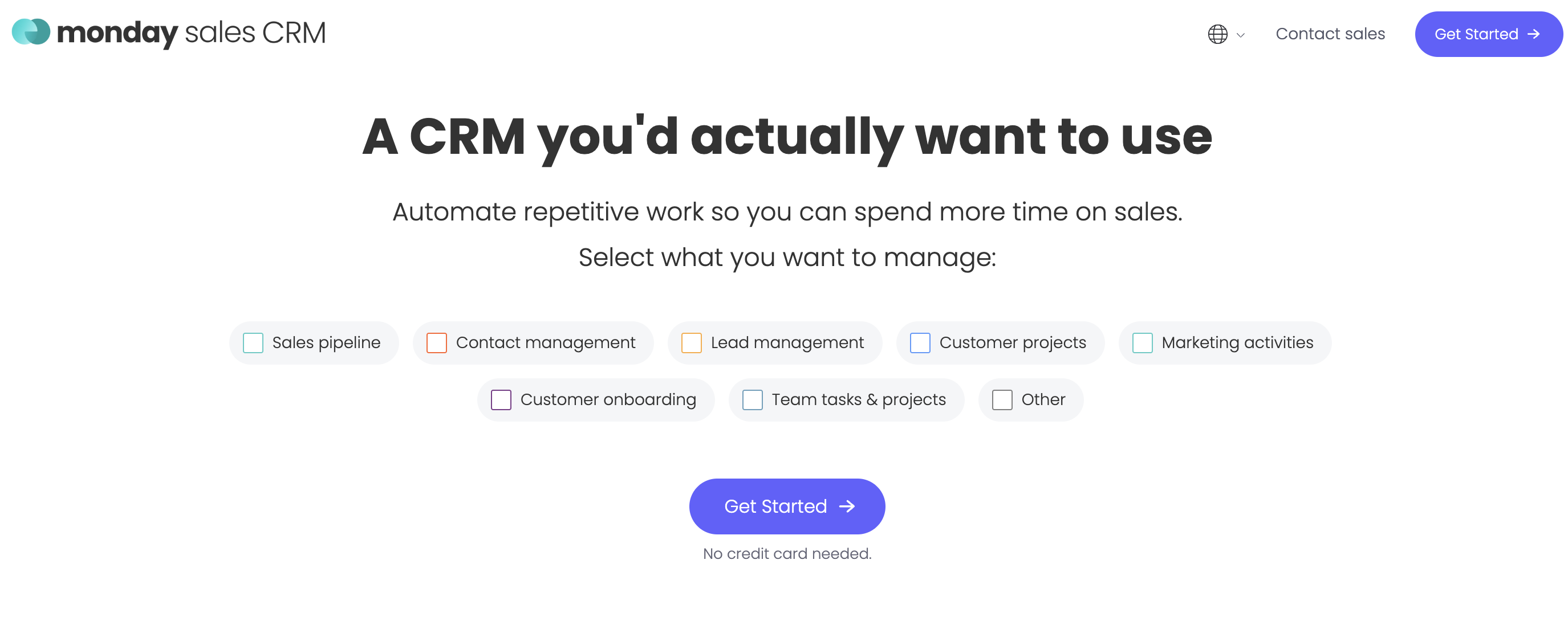Viewport: 1568px width, 621px height.
Task: Click the arrow icon in the header Get Started button
Action: pos(1534,34)
